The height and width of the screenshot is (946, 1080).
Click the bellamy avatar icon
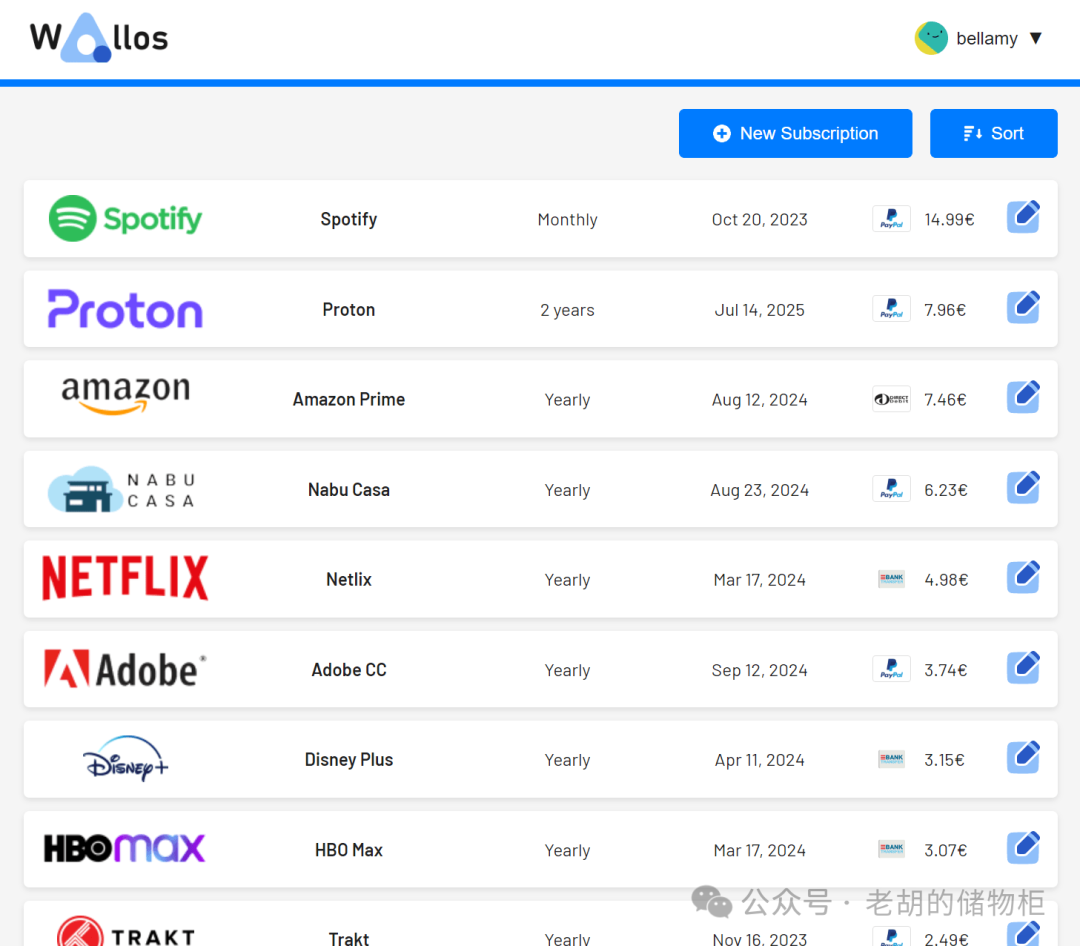point(931,38)
